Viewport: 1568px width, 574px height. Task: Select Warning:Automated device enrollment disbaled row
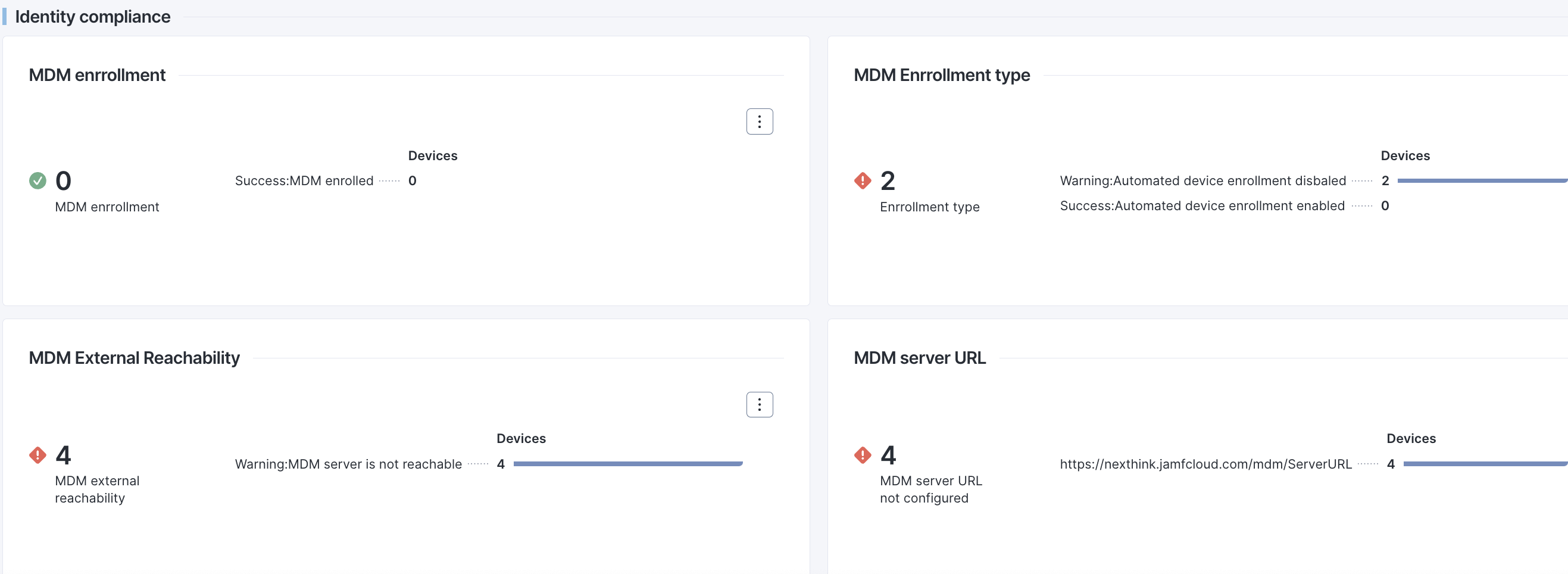(1202, 181)
